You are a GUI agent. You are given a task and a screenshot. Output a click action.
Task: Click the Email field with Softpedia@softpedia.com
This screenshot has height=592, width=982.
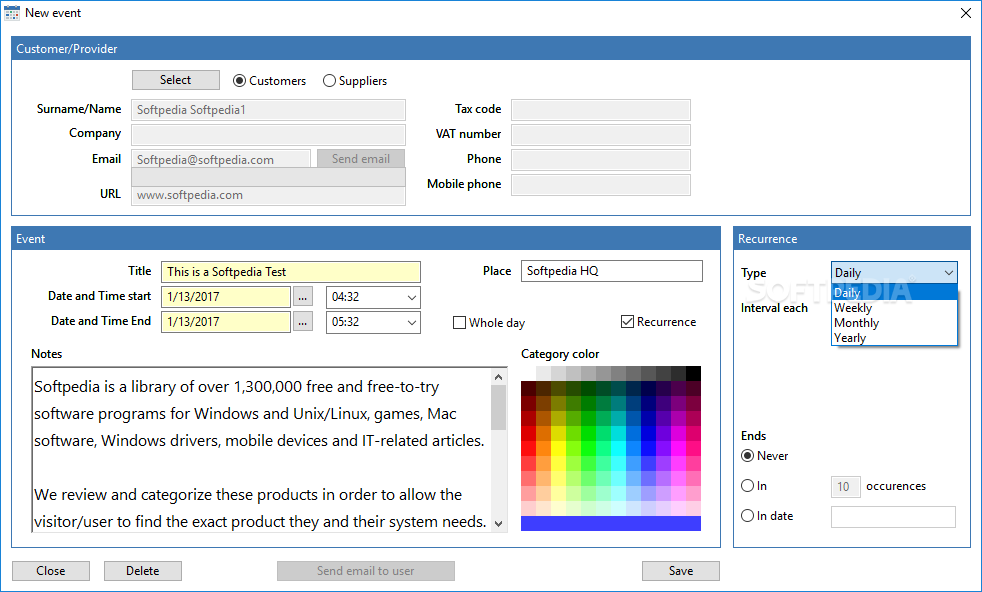(x=221, y=159)
